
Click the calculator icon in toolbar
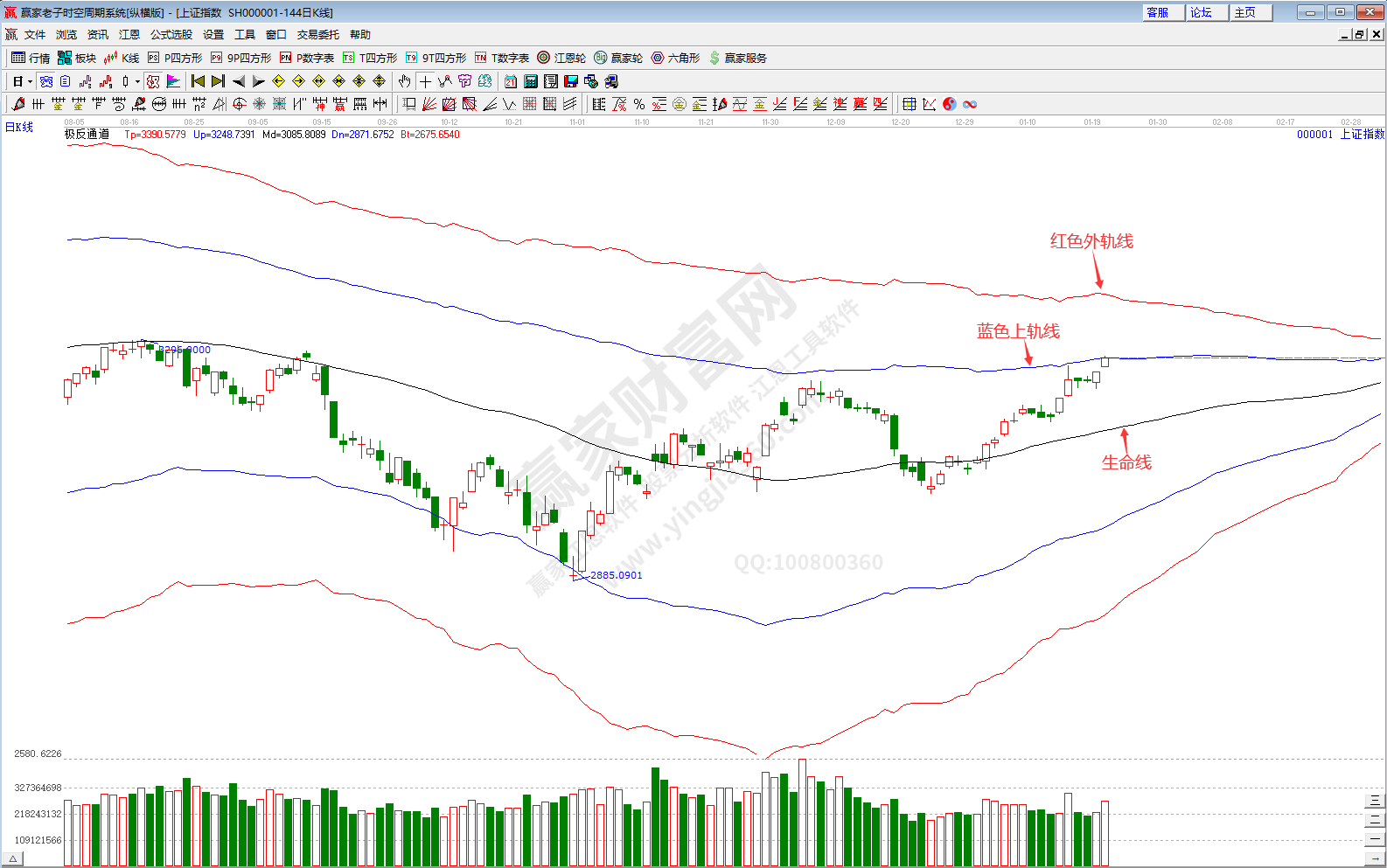point(531,81)
